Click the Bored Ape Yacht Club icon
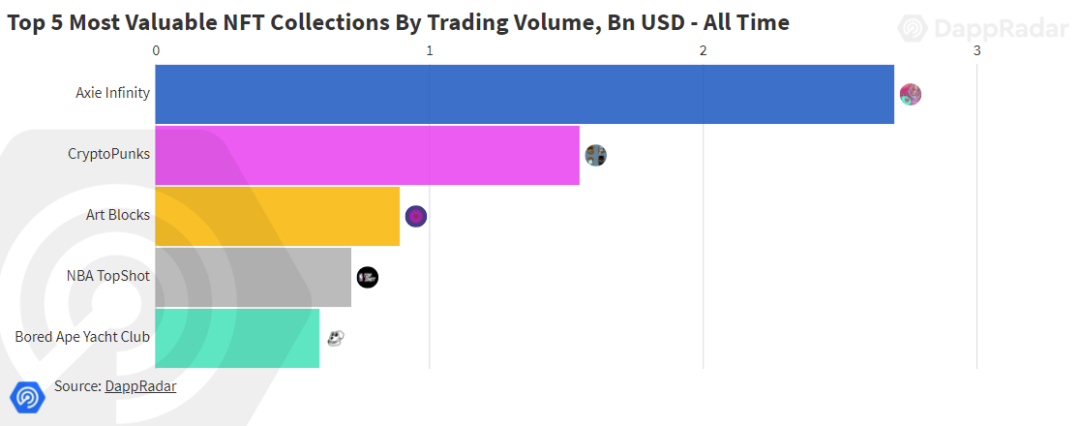The width and height of the screenshot is (1080, 426). click(335, 338)
